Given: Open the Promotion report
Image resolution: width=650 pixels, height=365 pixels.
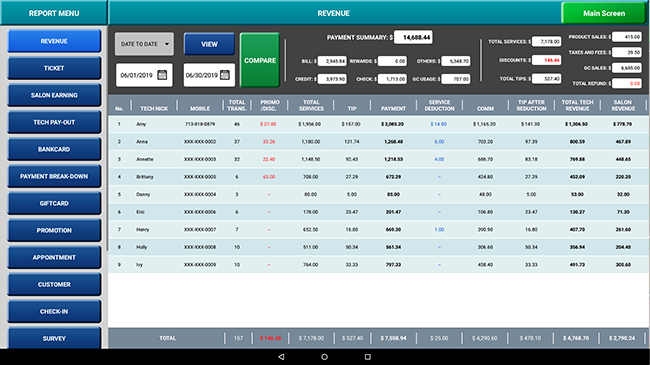Looking at the screenshot, I should tap(54, 230).
